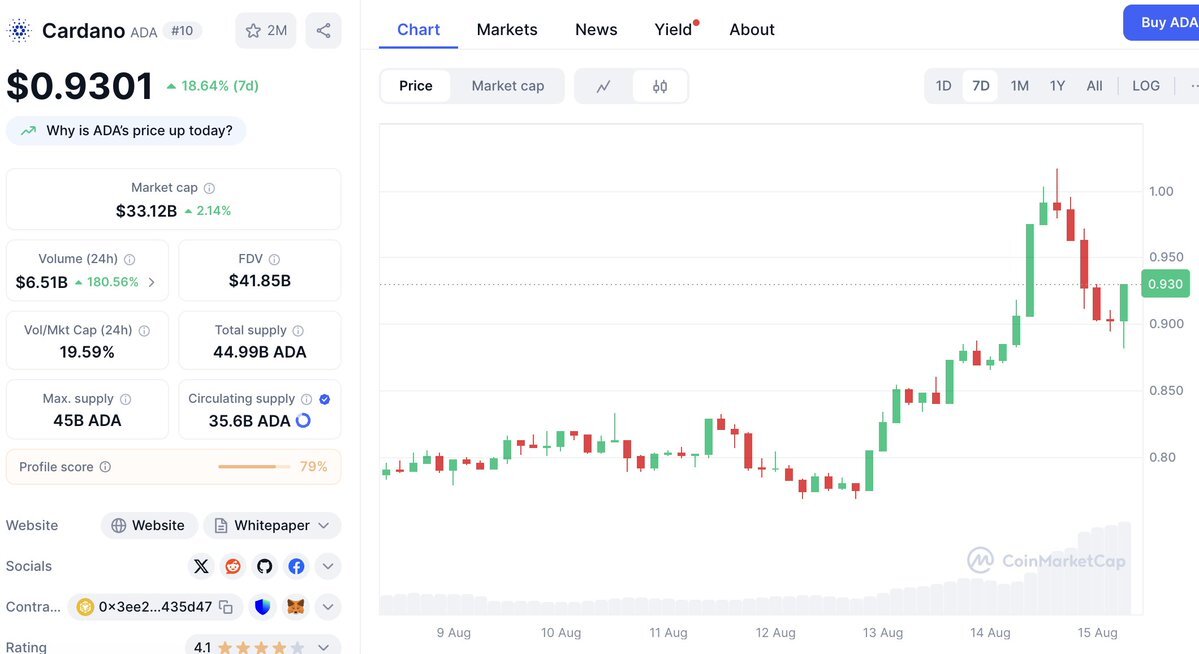The height and width of the screenshot is (654, 1199).
Task: Click the blue shield wallet icon
Action: 263,607
